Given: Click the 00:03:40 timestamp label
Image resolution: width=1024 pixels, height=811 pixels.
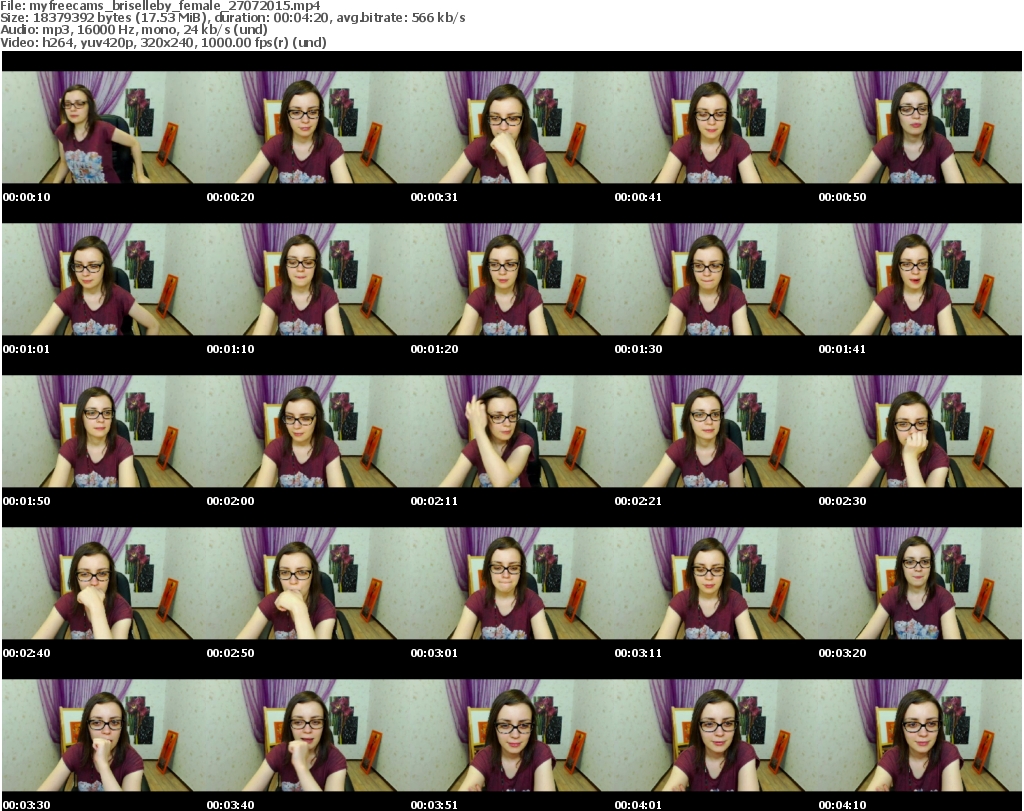Looking at the screenshot, I should click(x=231, y=804).
